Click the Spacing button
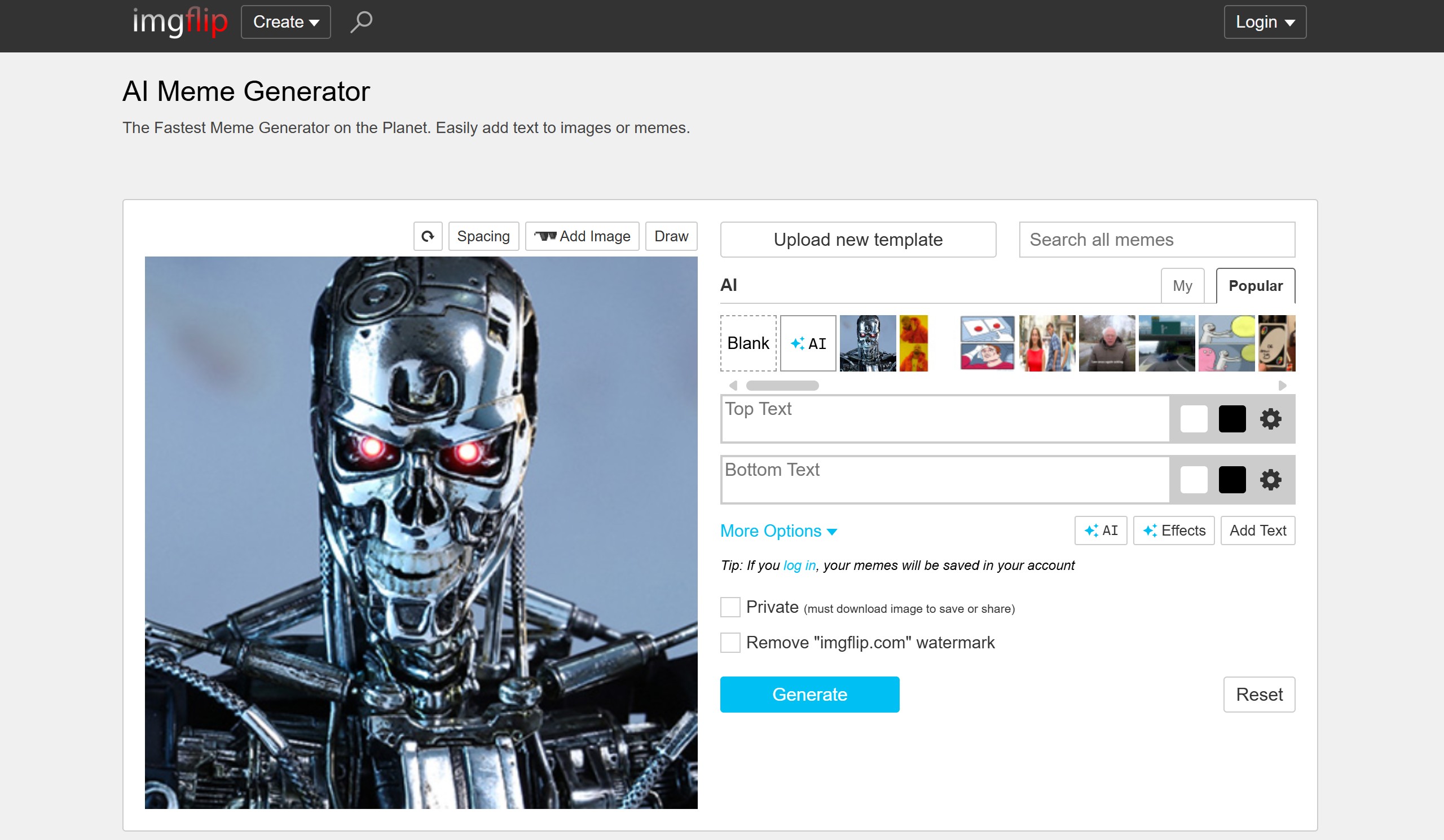The image size is (1444, 840). click(x=483, y=236)
